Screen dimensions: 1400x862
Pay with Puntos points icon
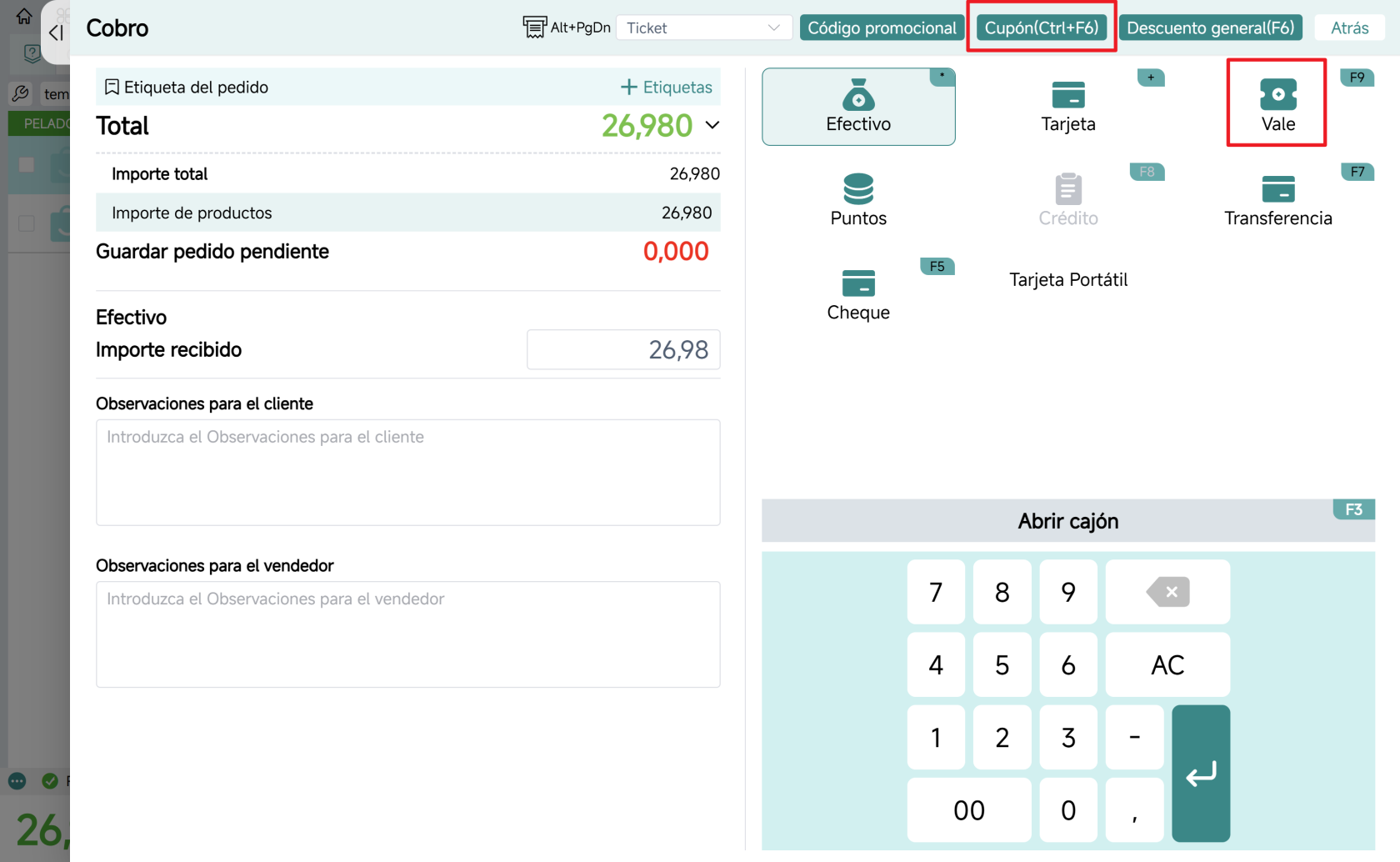point(858,189)
